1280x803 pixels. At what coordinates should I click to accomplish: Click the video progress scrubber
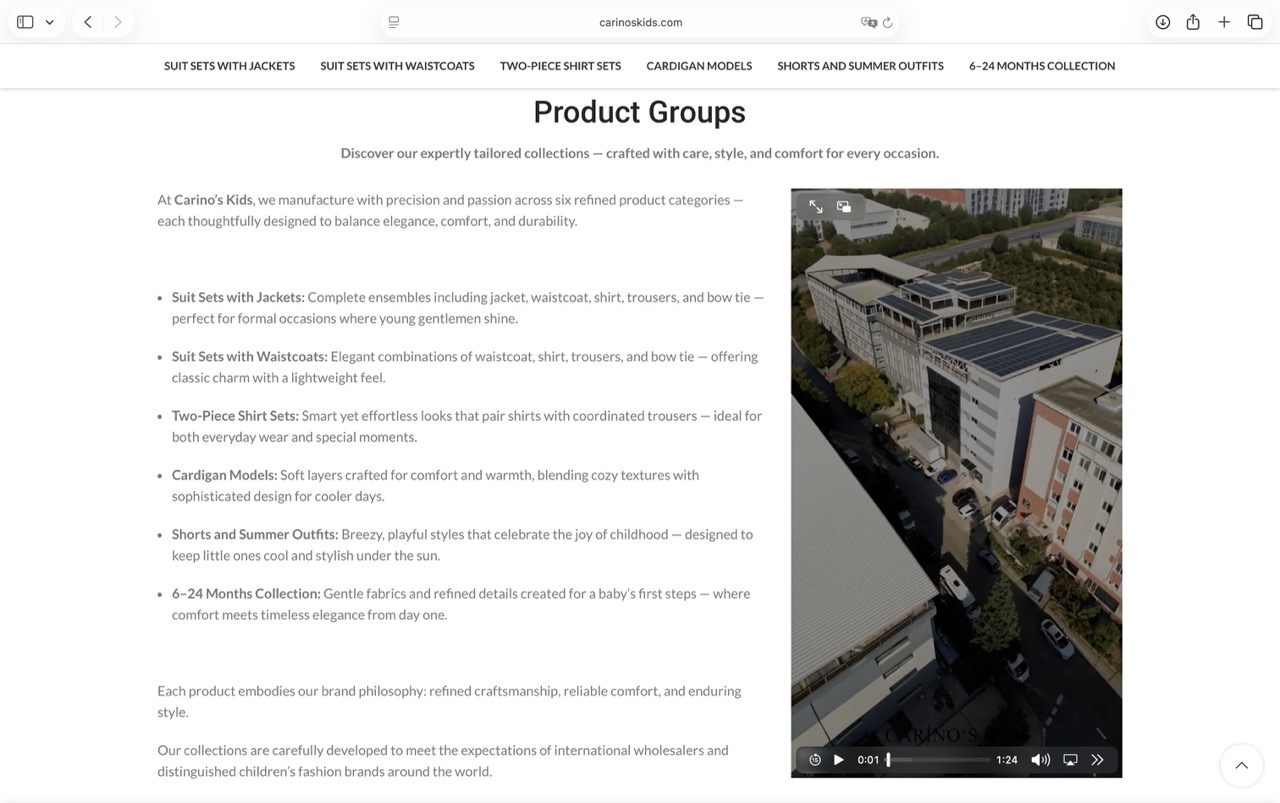click(937, 760)
